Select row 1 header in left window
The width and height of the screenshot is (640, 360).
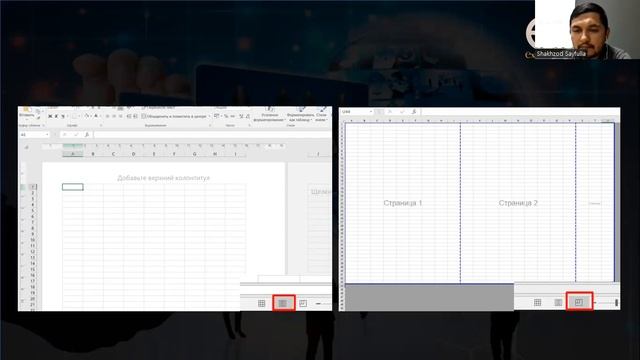[33, 187]
